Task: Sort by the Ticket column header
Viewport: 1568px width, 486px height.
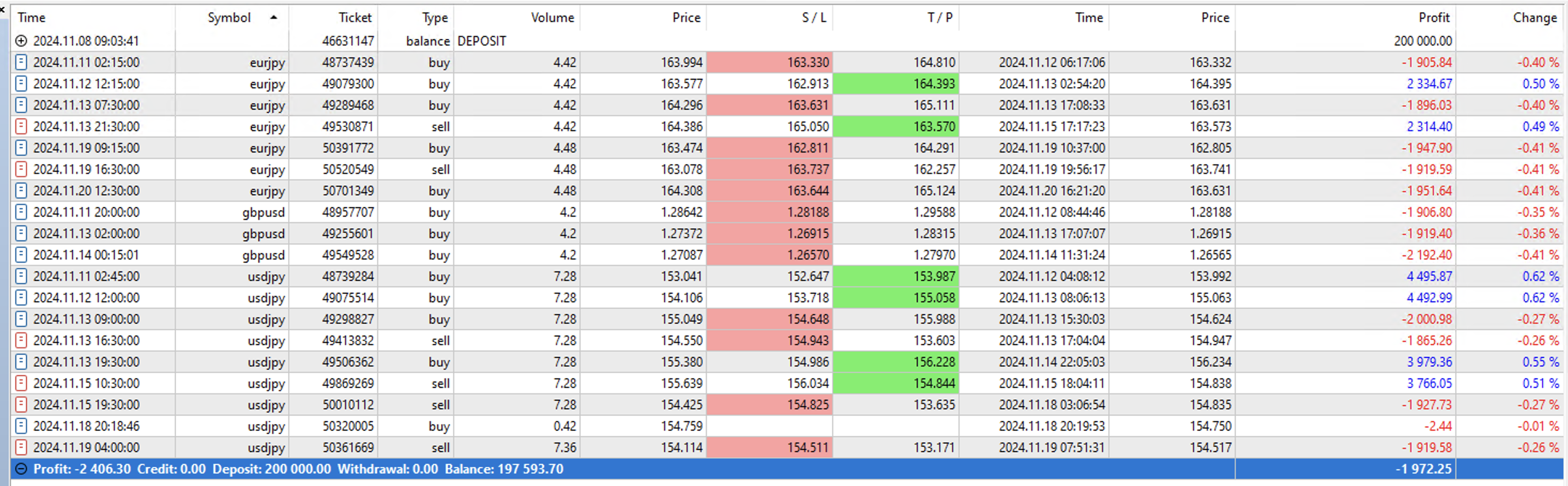Action: point(334,18)
